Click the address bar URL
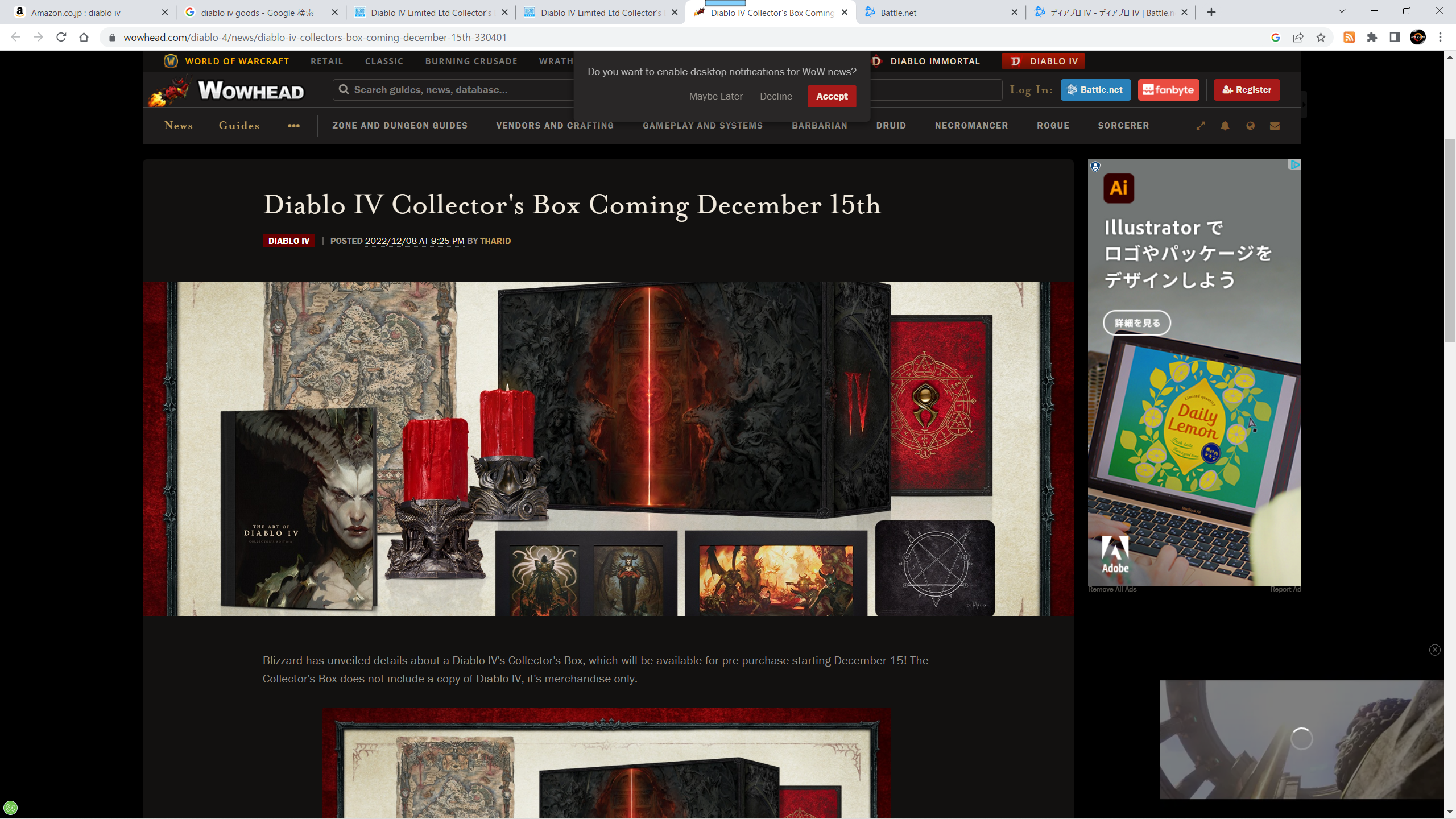 click(x=315, y=38)
